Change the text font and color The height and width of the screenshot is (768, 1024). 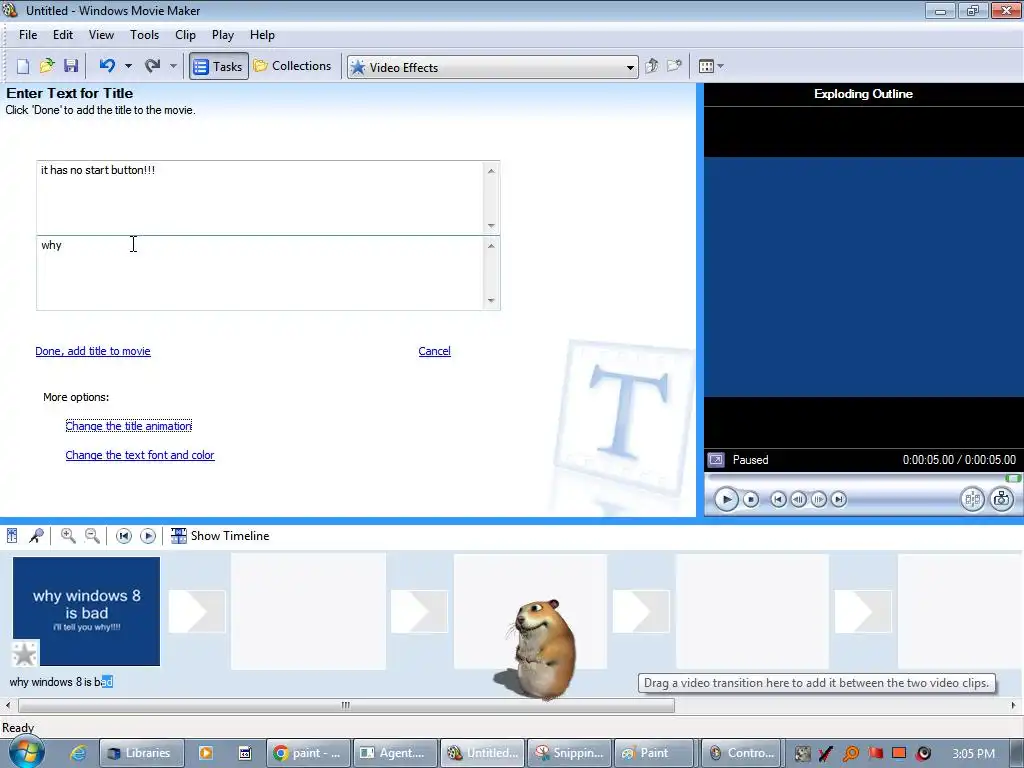click(x=140, y=455)
